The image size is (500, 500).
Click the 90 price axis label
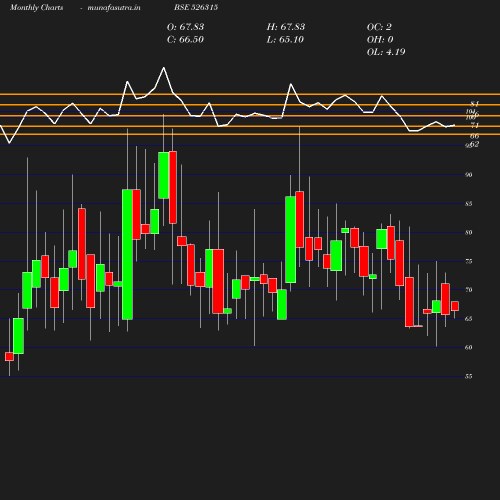pyautogui.click(x=469, y=175)
